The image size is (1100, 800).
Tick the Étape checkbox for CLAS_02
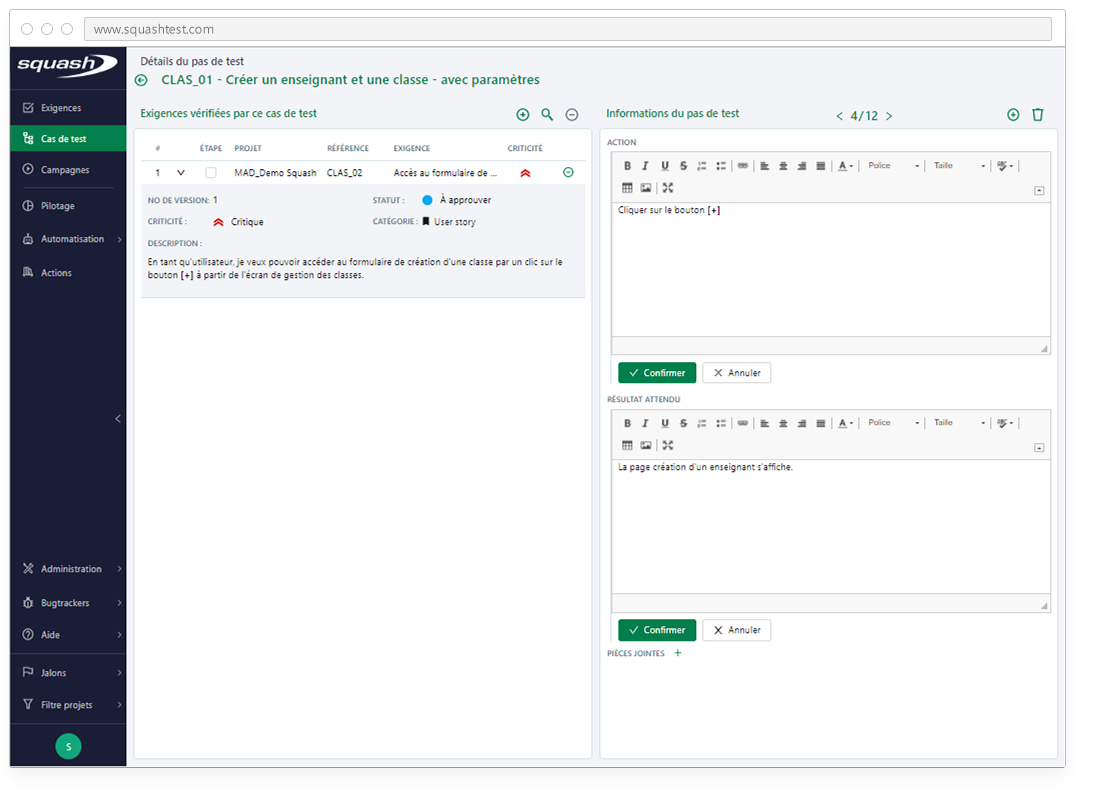210,173
